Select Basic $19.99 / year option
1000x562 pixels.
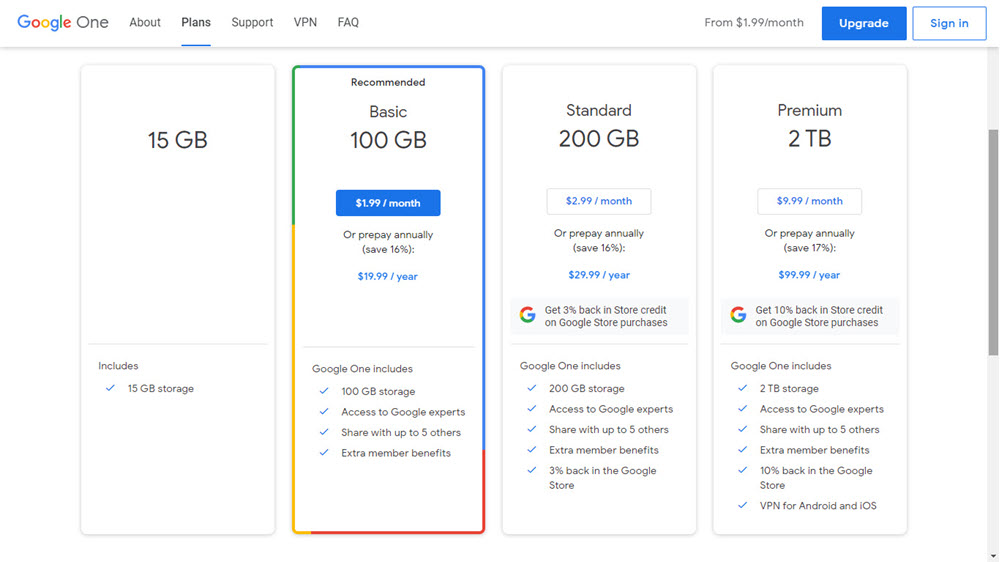(x=388, y=276)
